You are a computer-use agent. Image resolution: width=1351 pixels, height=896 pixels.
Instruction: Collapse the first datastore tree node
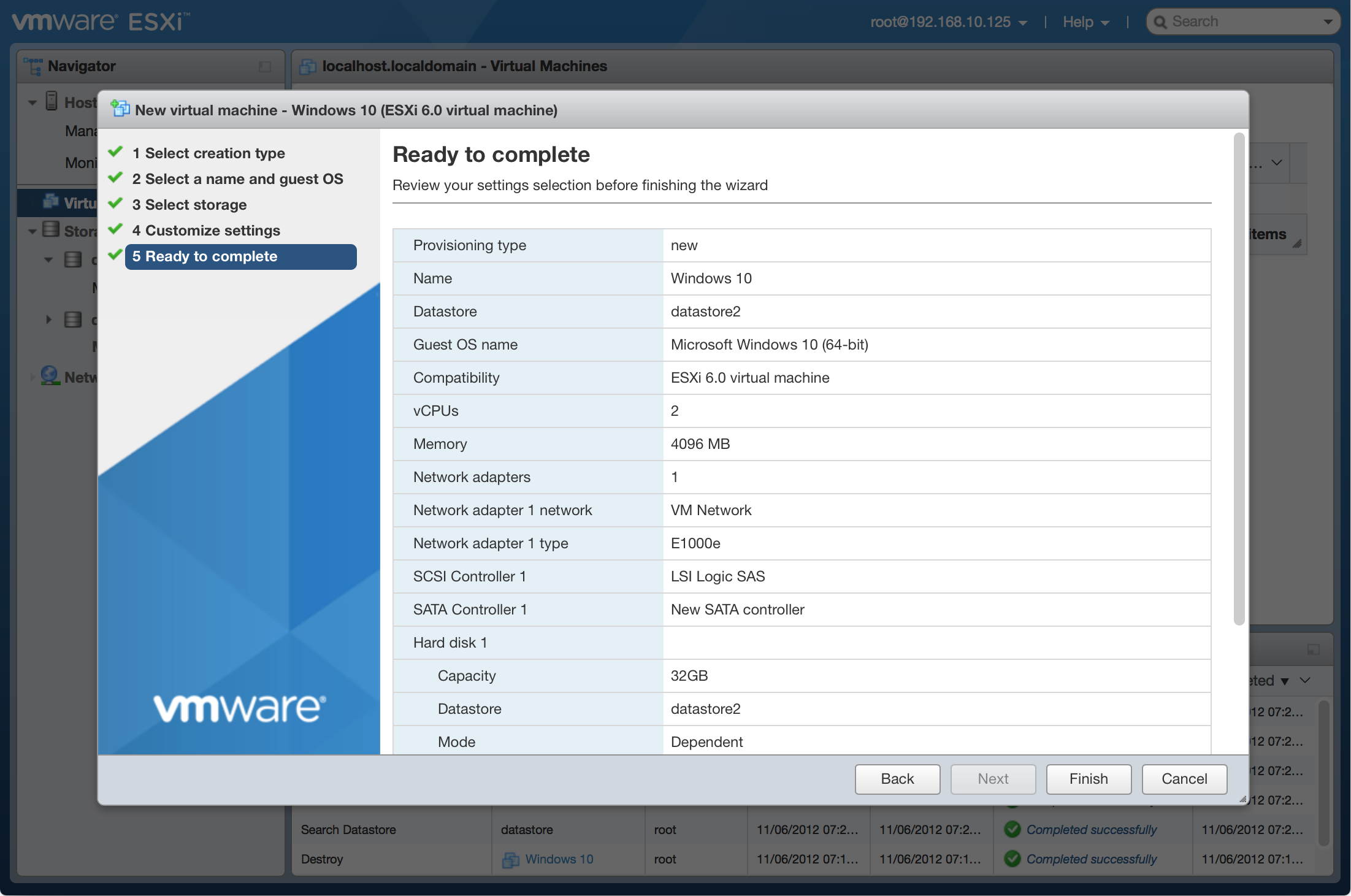coord(48,260)
